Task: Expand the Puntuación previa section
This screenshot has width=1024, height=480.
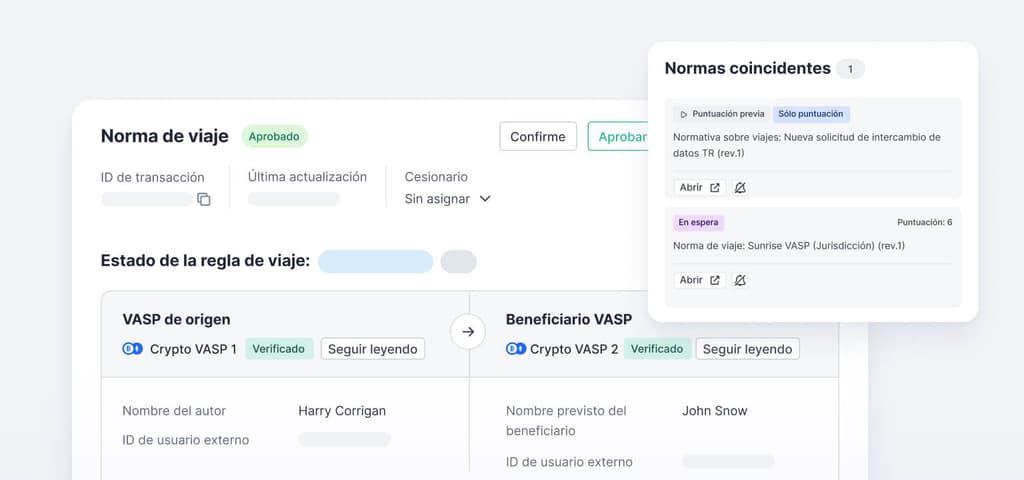Action: point(720,114)
